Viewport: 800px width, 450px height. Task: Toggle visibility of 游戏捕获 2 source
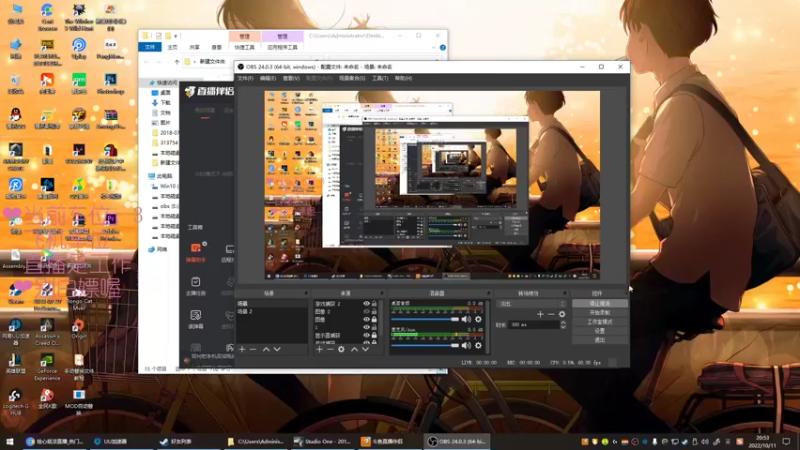[x=366, y=304]
